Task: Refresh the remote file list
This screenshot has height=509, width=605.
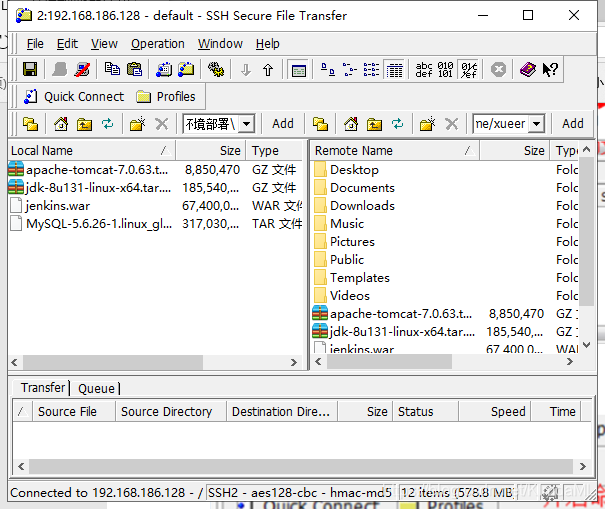Action: 397,124
